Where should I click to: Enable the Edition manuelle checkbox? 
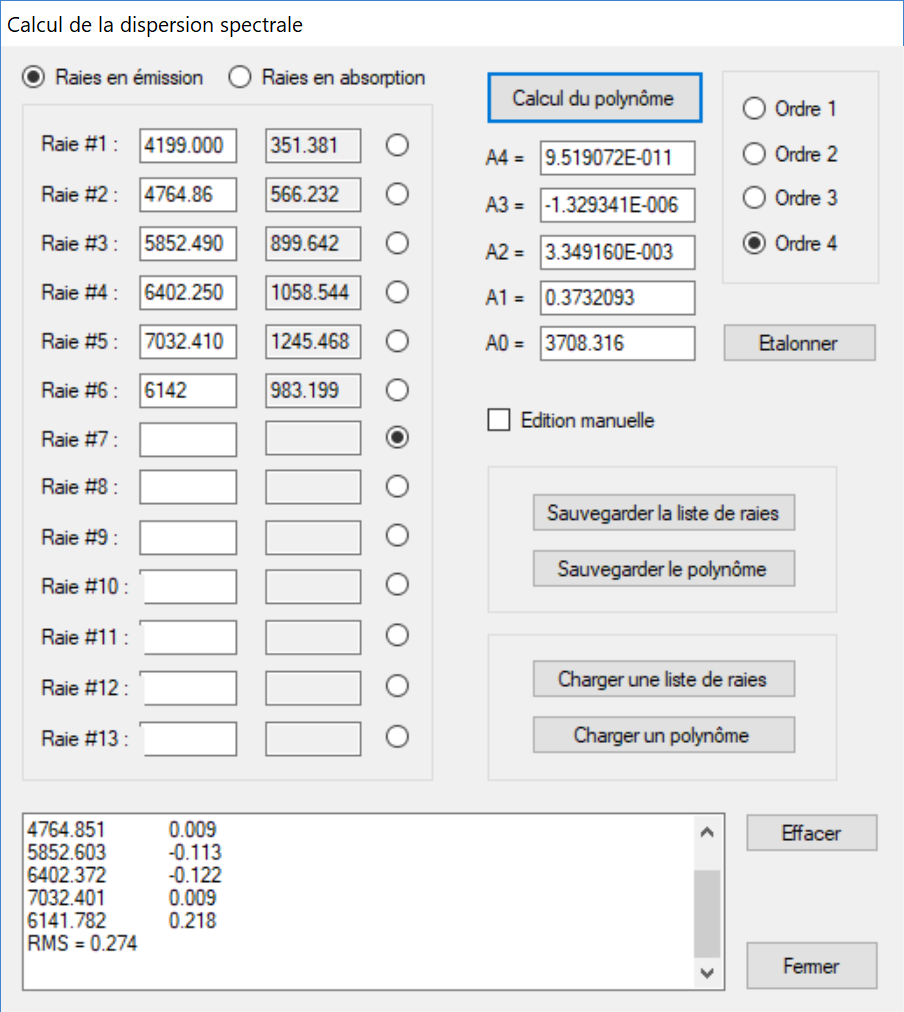pyautogui.click(x=499, y=421)
